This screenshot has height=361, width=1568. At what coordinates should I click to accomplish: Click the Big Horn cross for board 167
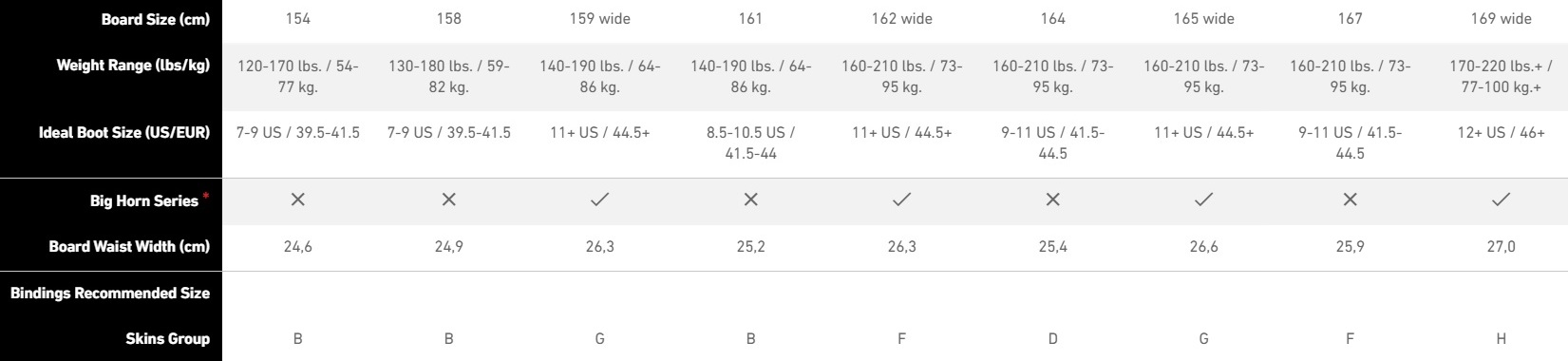1350,199
